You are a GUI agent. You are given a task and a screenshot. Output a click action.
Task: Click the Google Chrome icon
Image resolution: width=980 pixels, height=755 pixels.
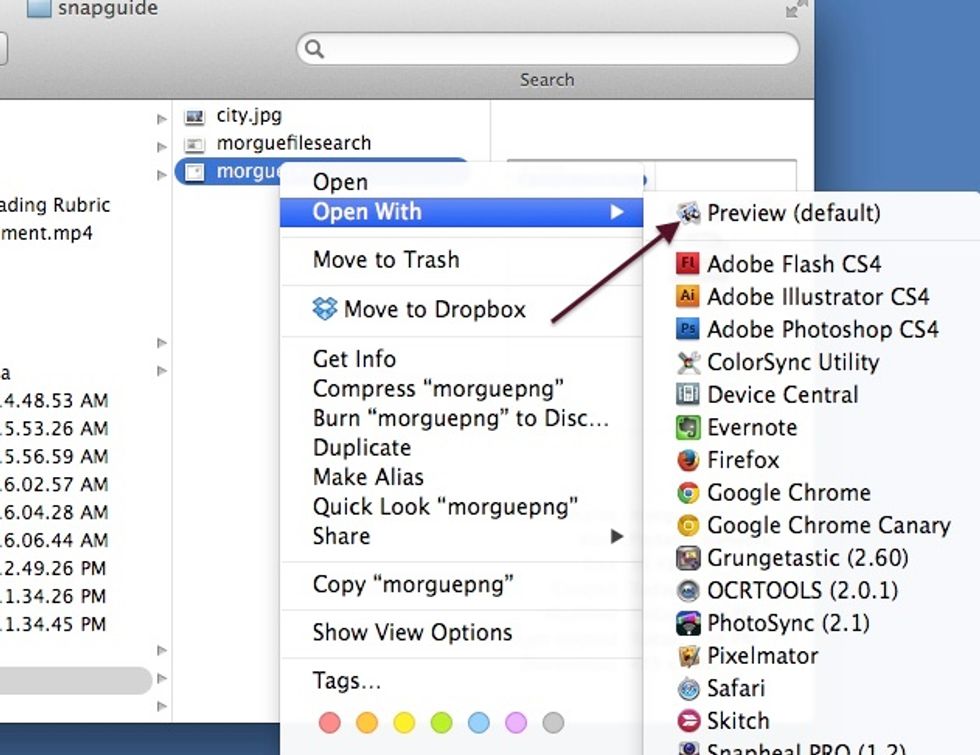(x=688, y=492)
